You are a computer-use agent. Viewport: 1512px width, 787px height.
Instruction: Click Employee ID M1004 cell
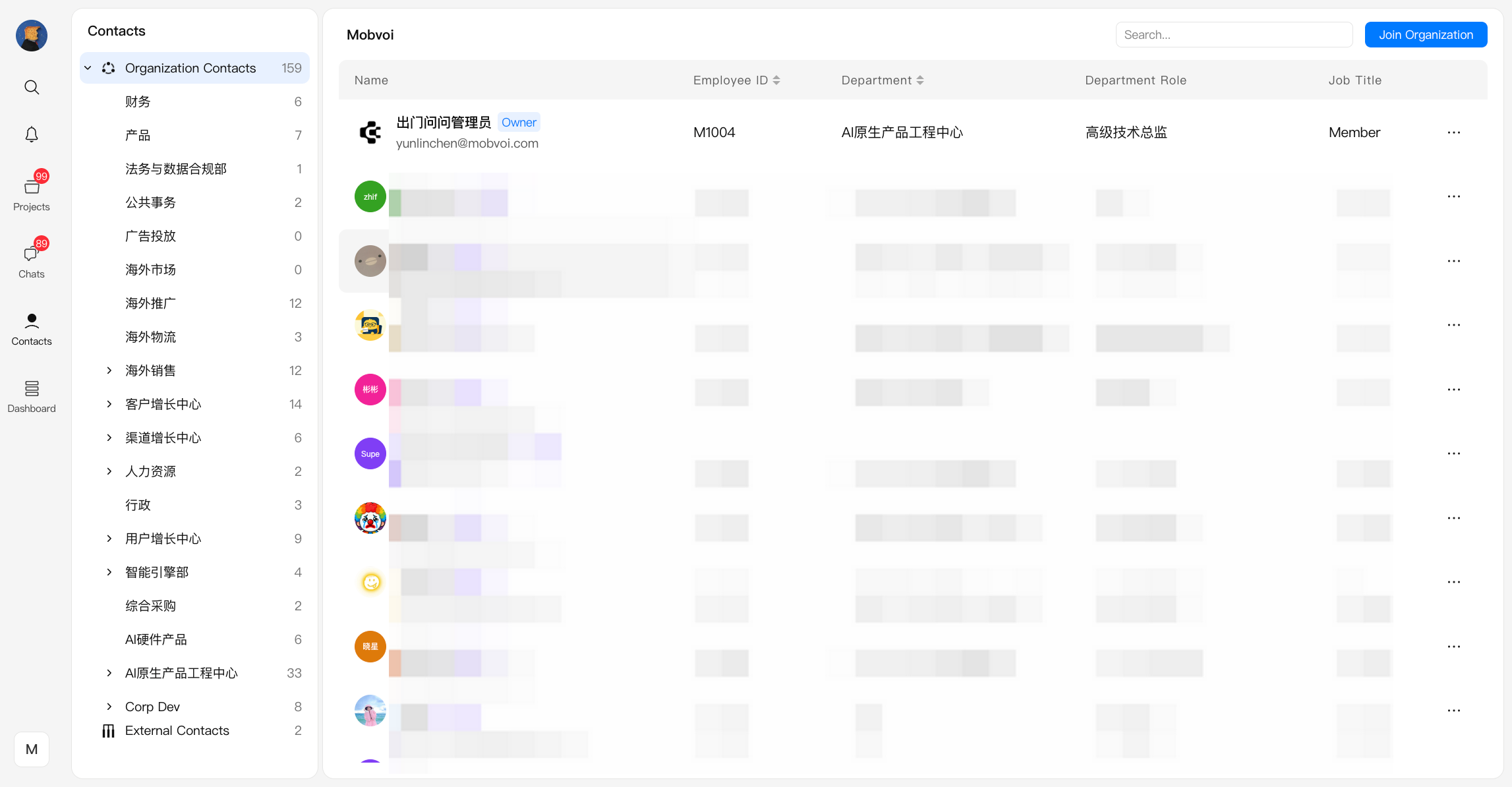point(714,132)
